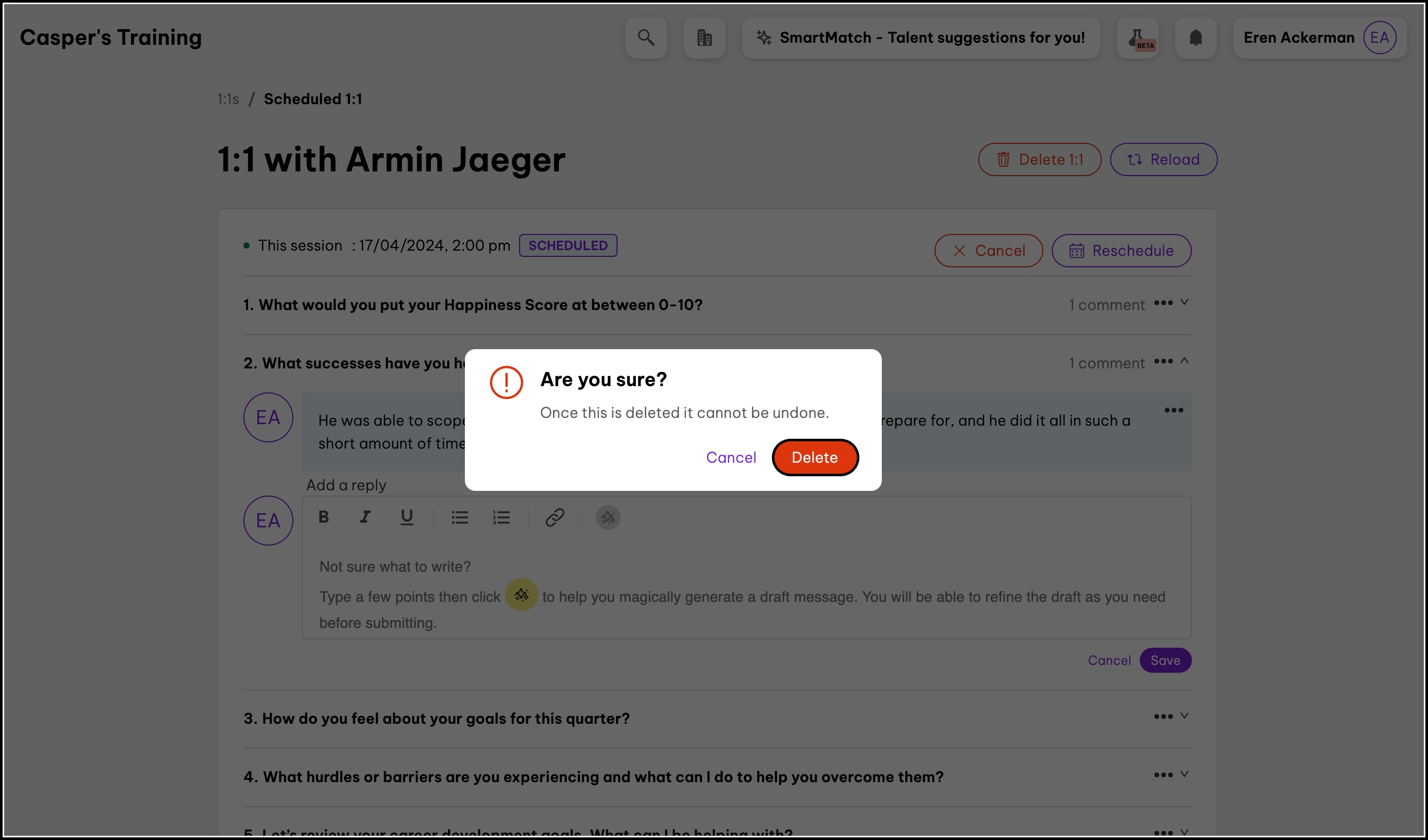The width and height of the screenshot is (1428, 840).
Task: Confirm with the red Delete button
Action: point(814,457)
